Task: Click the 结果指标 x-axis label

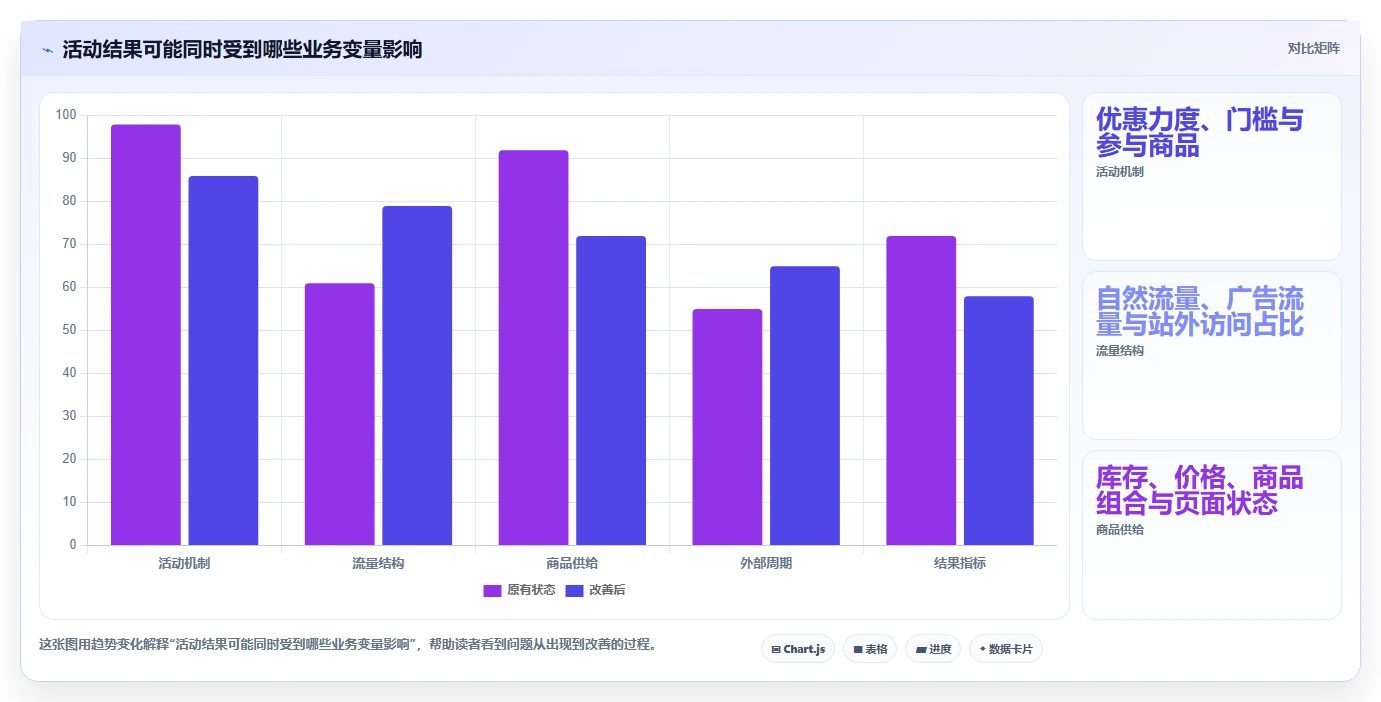Action: pyautogui.click(x=960, y=563)
